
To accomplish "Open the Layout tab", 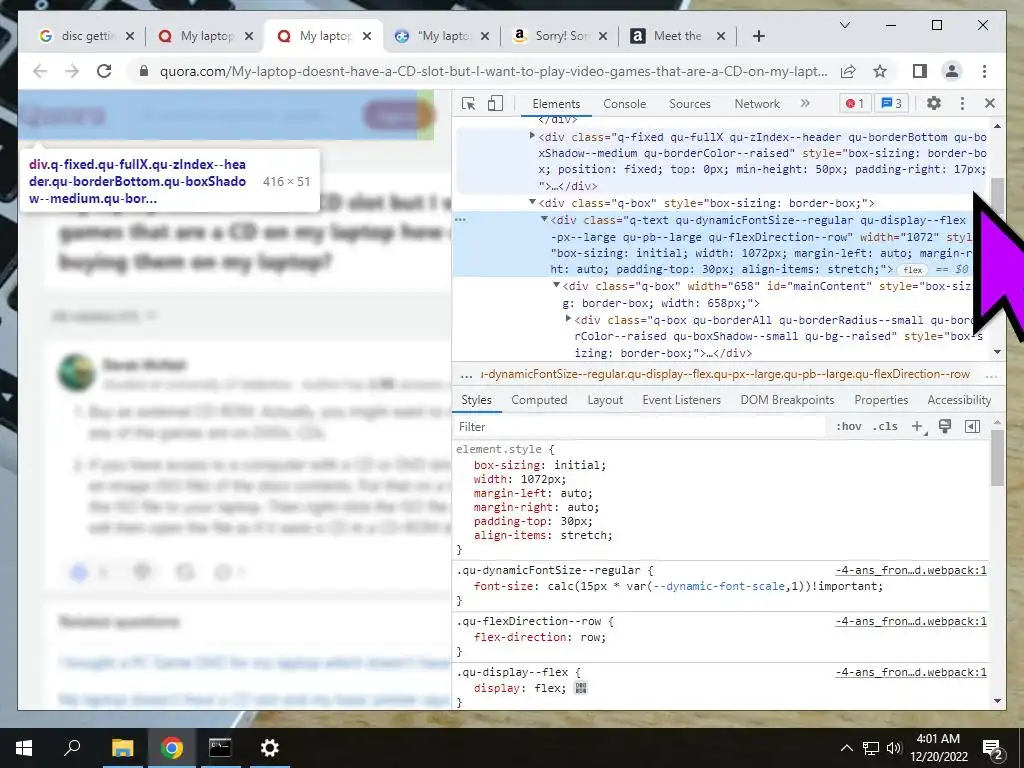I will [605, 400].
